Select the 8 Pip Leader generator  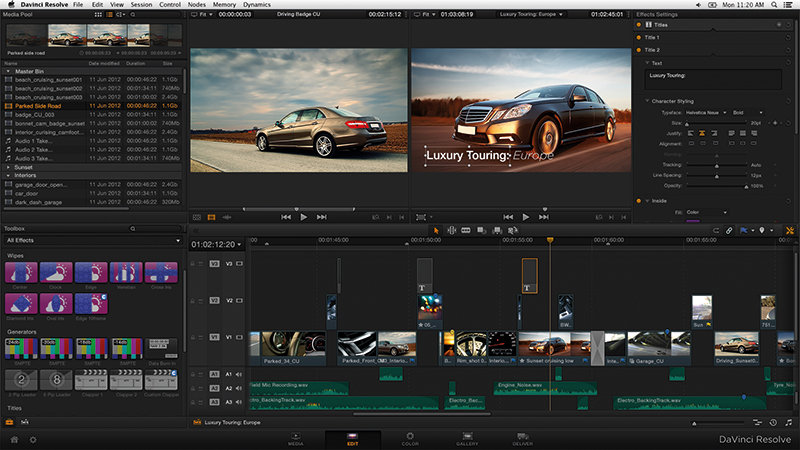pyautogui.click(x=56, y=380)
